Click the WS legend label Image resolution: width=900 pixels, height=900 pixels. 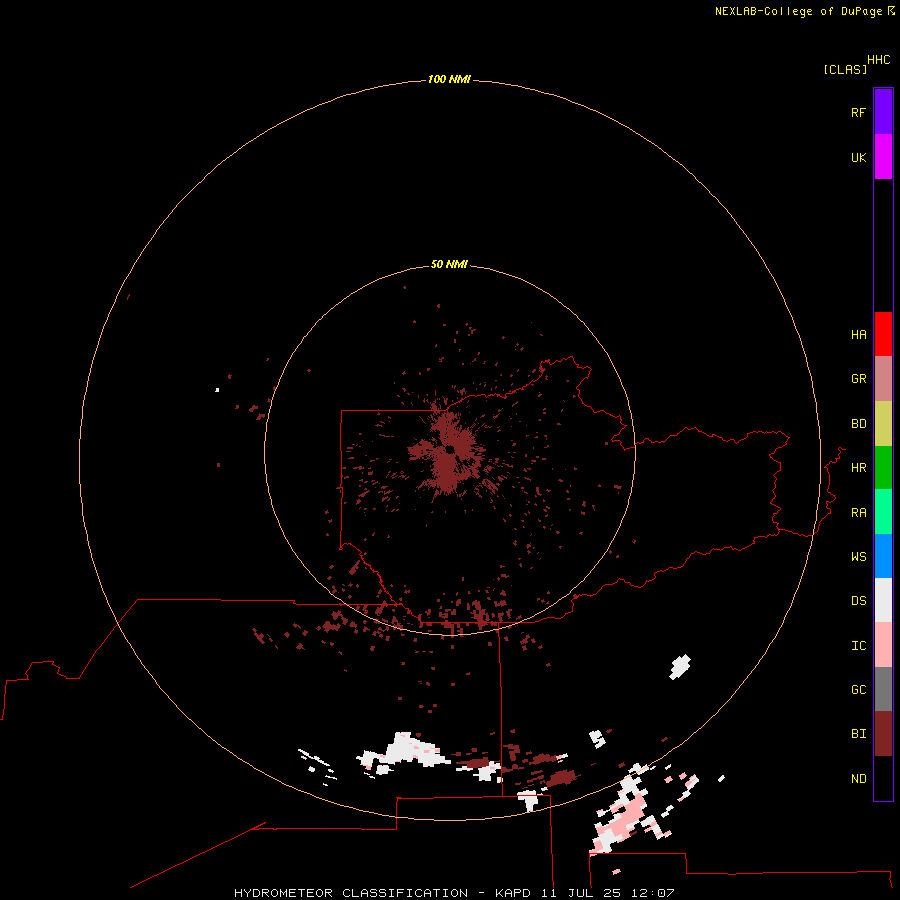pyautogui.click(x=858, y=557)
